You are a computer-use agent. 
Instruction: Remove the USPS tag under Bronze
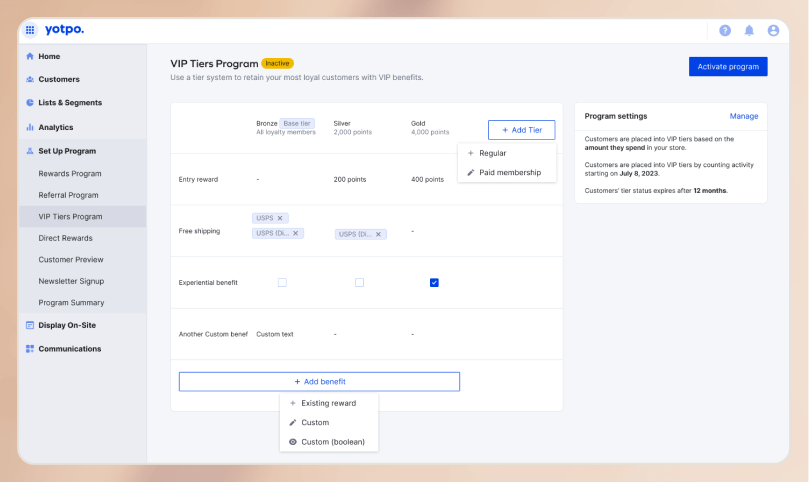[x=280, y=218]
